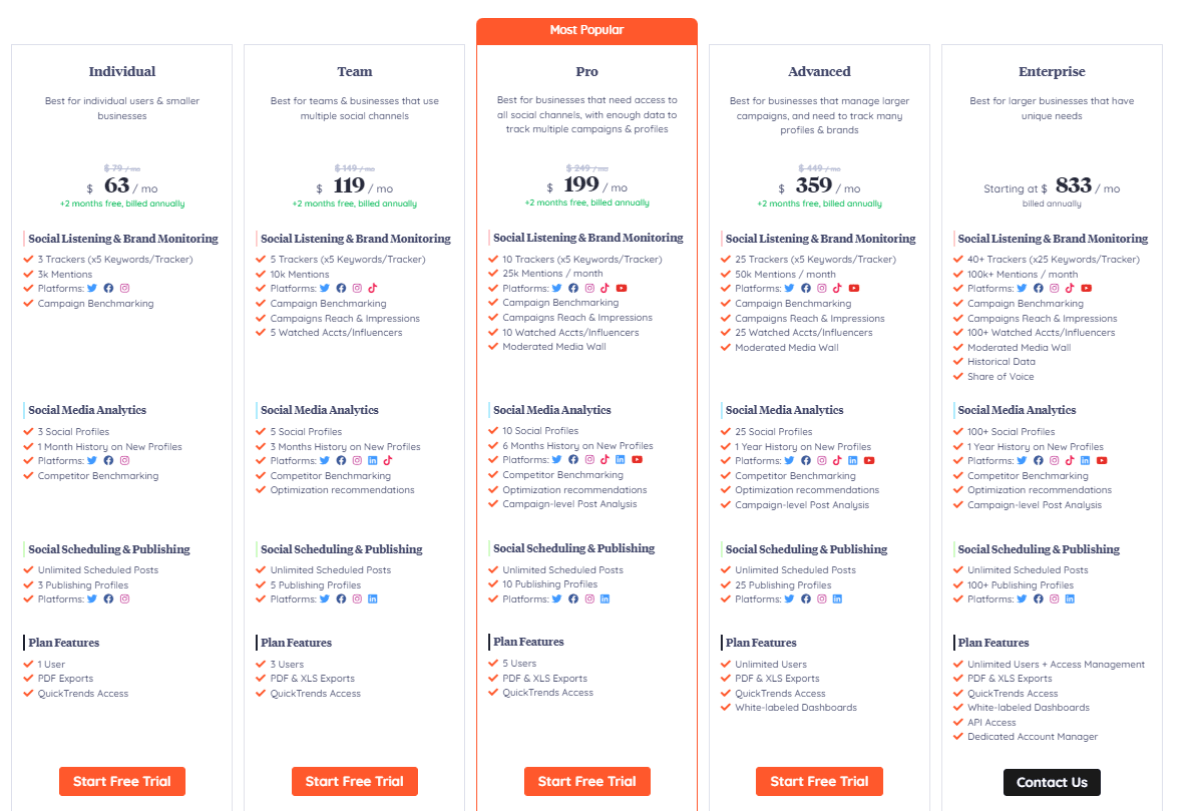This screenshot has height=811, width=1200.
Task: Start a free trial of the Individual plan
Action: click(122, 781)
